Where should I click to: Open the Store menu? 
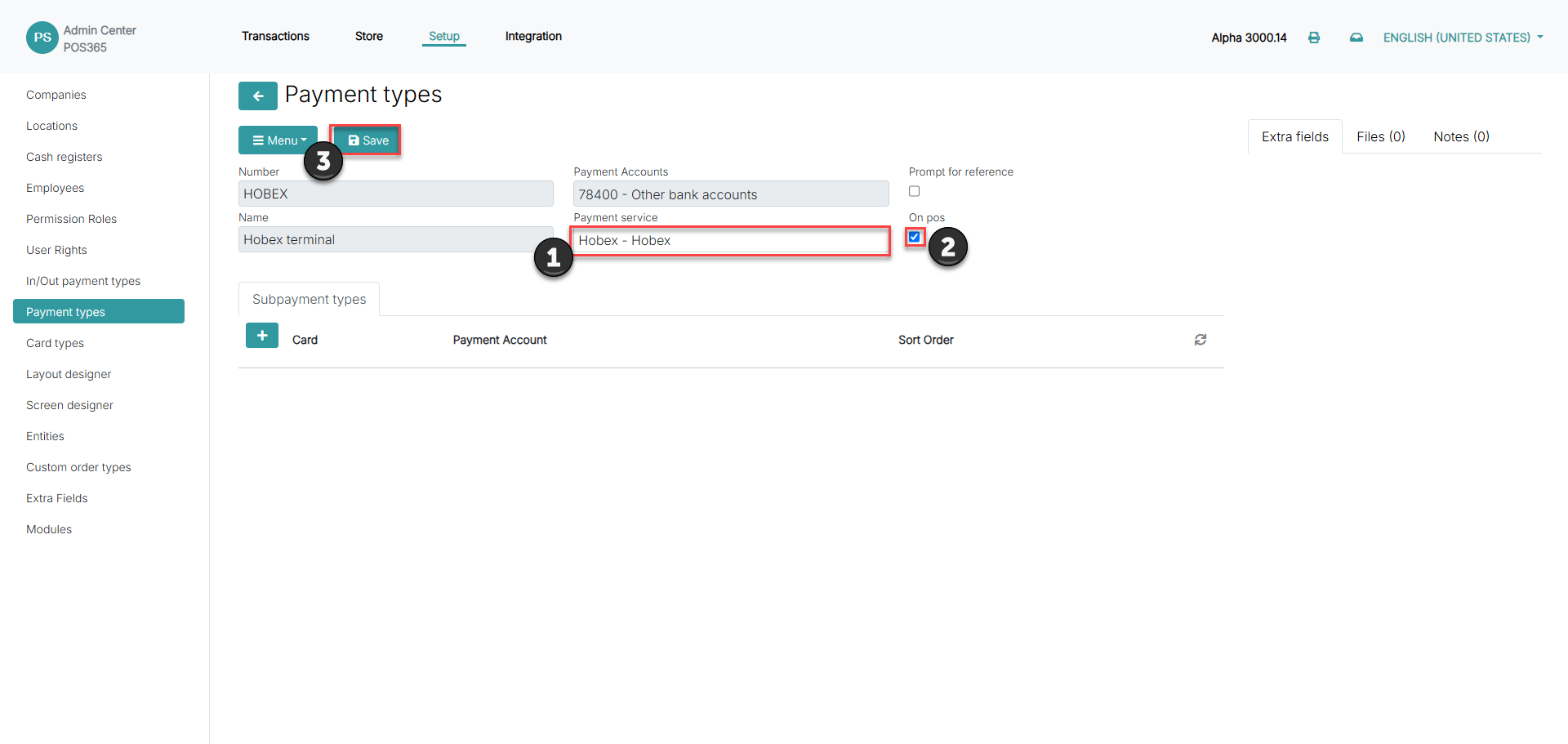tap(369, 36)
